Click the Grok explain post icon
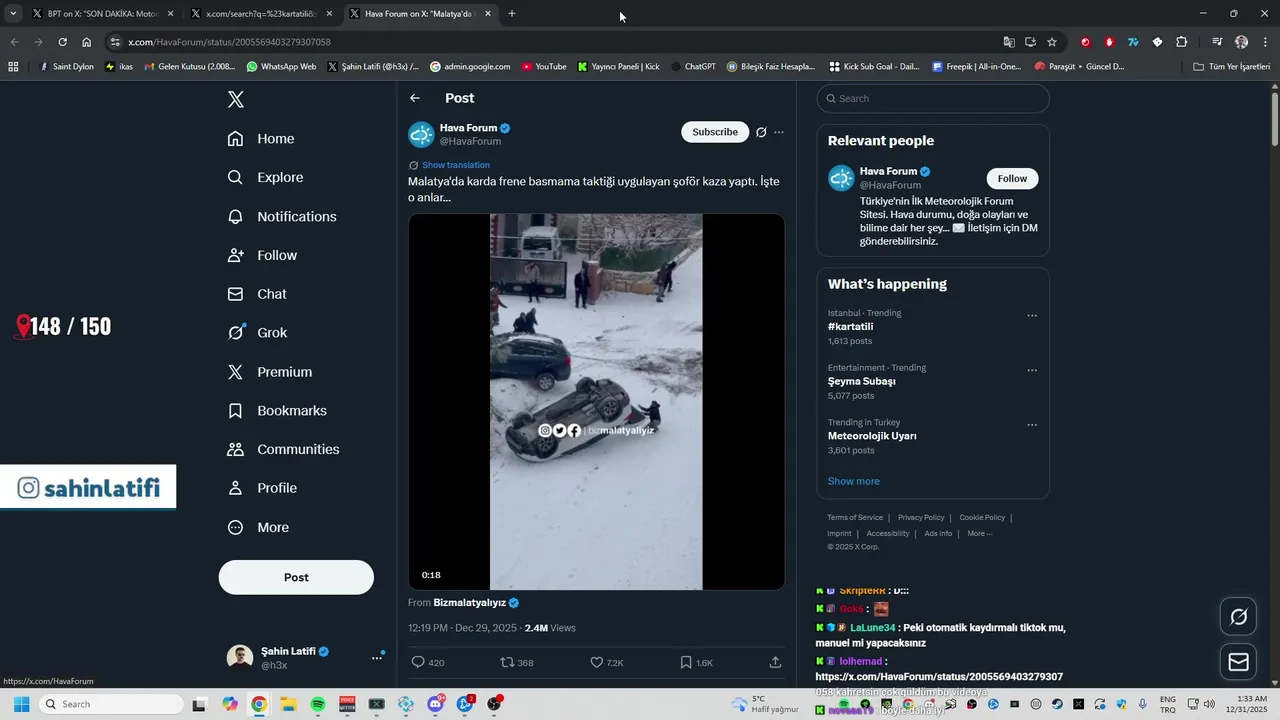The height and width of the screenshot is (720, 1280). click(x=761, y=132)
